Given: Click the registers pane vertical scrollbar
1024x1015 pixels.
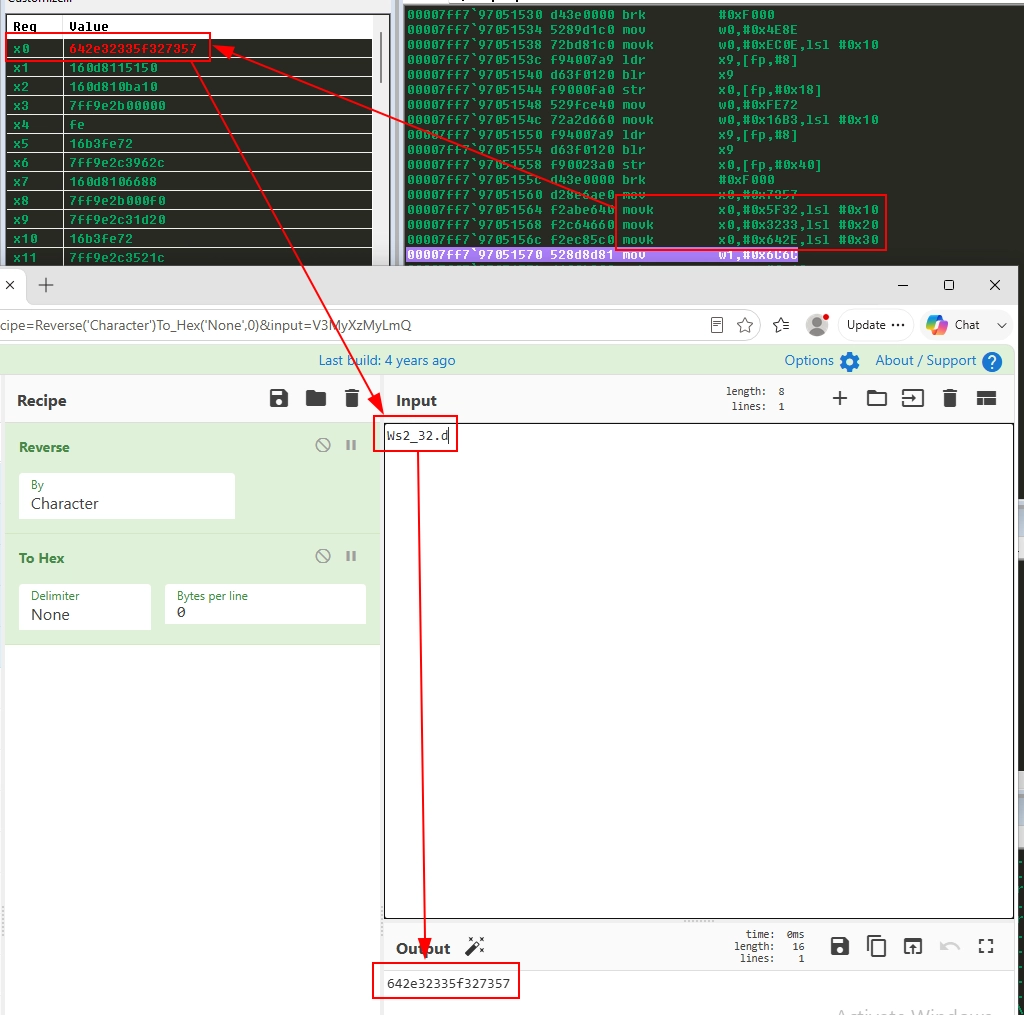Looking at the screenshot, I should coord(381,59).
